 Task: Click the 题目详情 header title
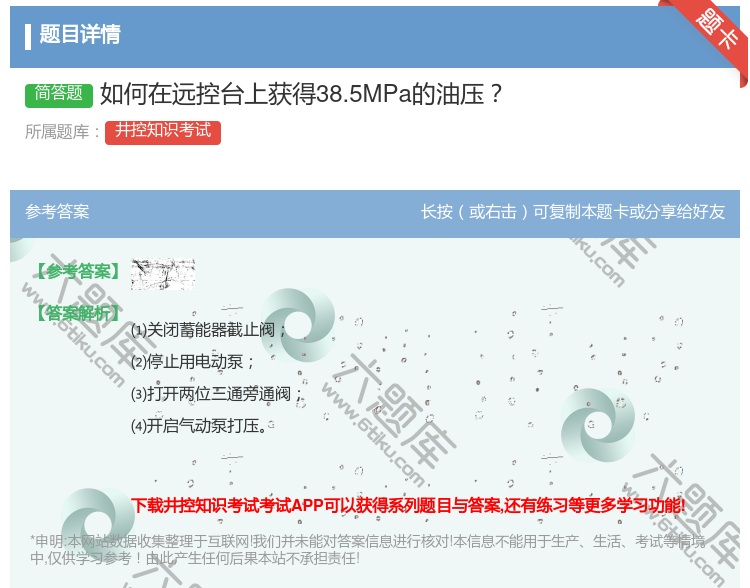80,34
